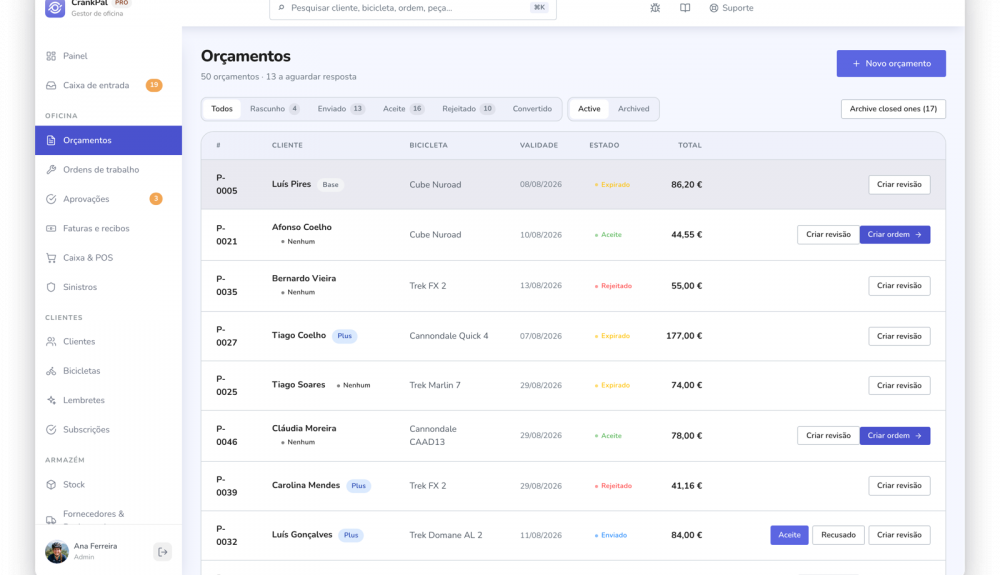1000x575 pixels.
Task: Click the Plus badge beside Tiago Coelho
Action: pyautogui.click(x=344, y=336)
